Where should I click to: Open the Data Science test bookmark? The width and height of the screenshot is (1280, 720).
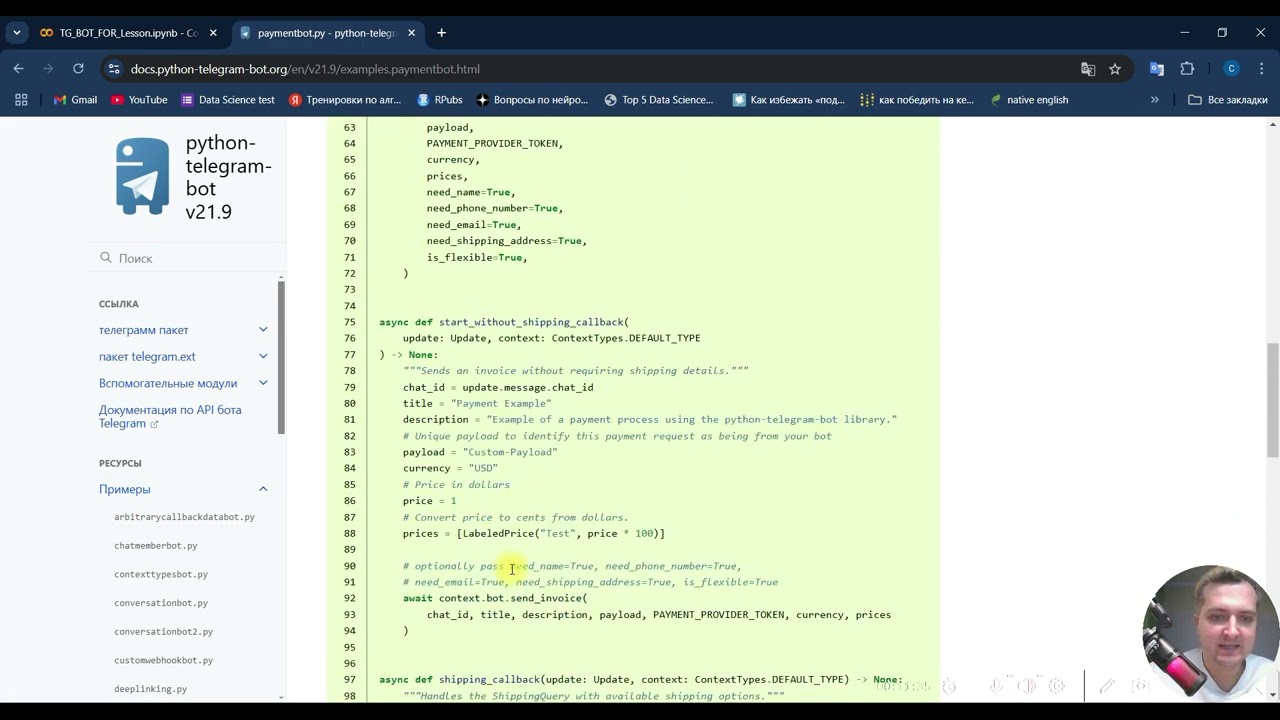(227, 100)
